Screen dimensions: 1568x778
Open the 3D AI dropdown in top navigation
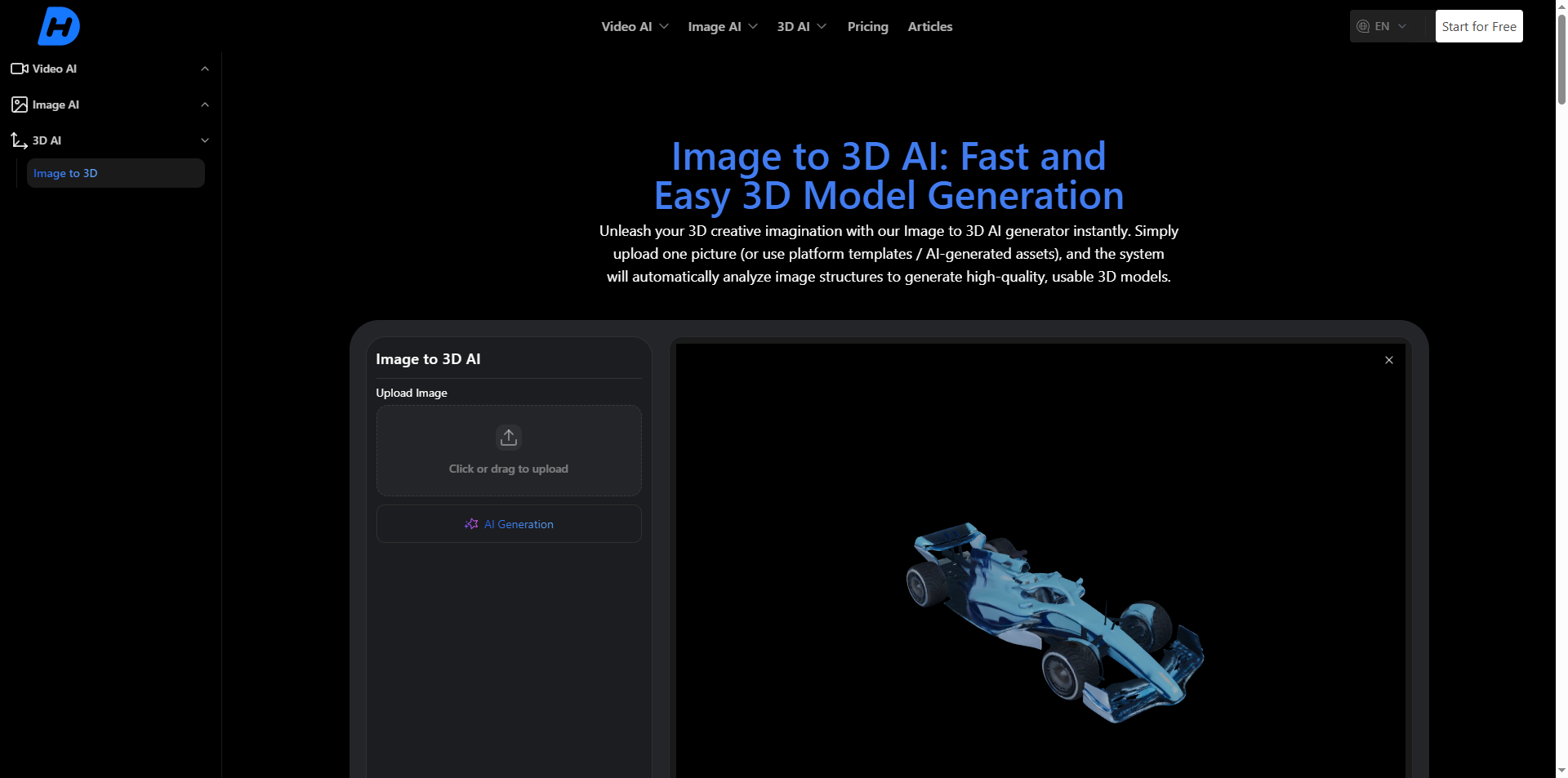pos(801,26)
